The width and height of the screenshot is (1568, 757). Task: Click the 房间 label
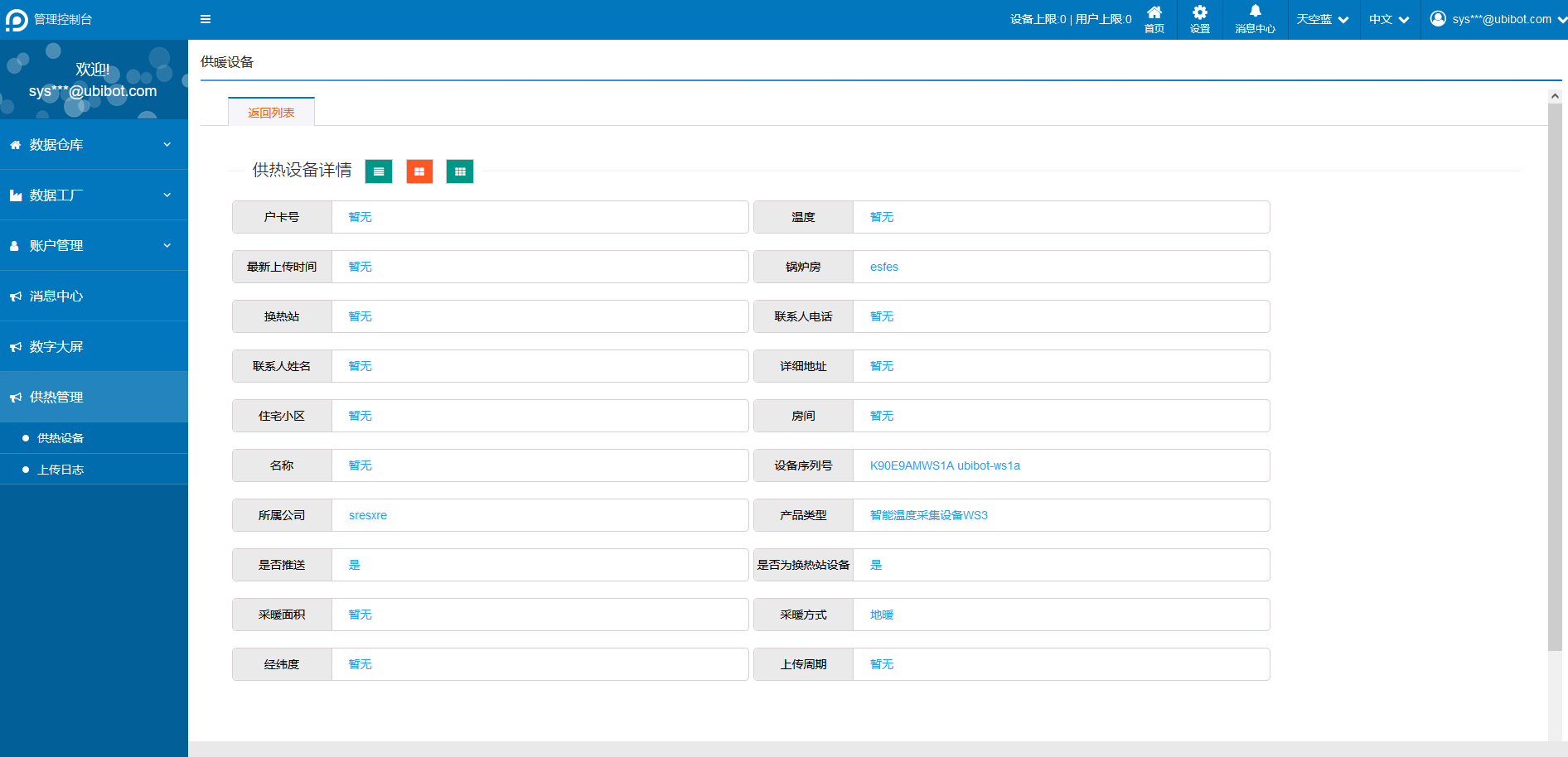click(803, 416)
